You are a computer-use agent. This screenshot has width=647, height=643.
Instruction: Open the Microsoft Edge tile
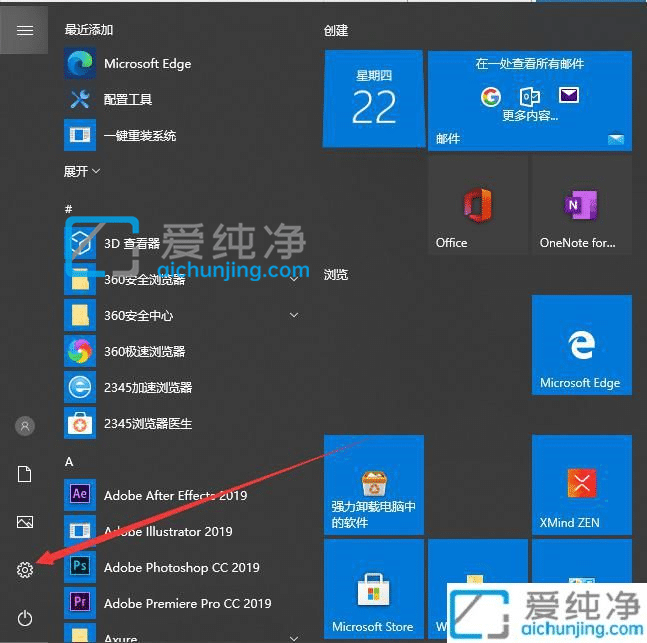[x=582, y=345]
